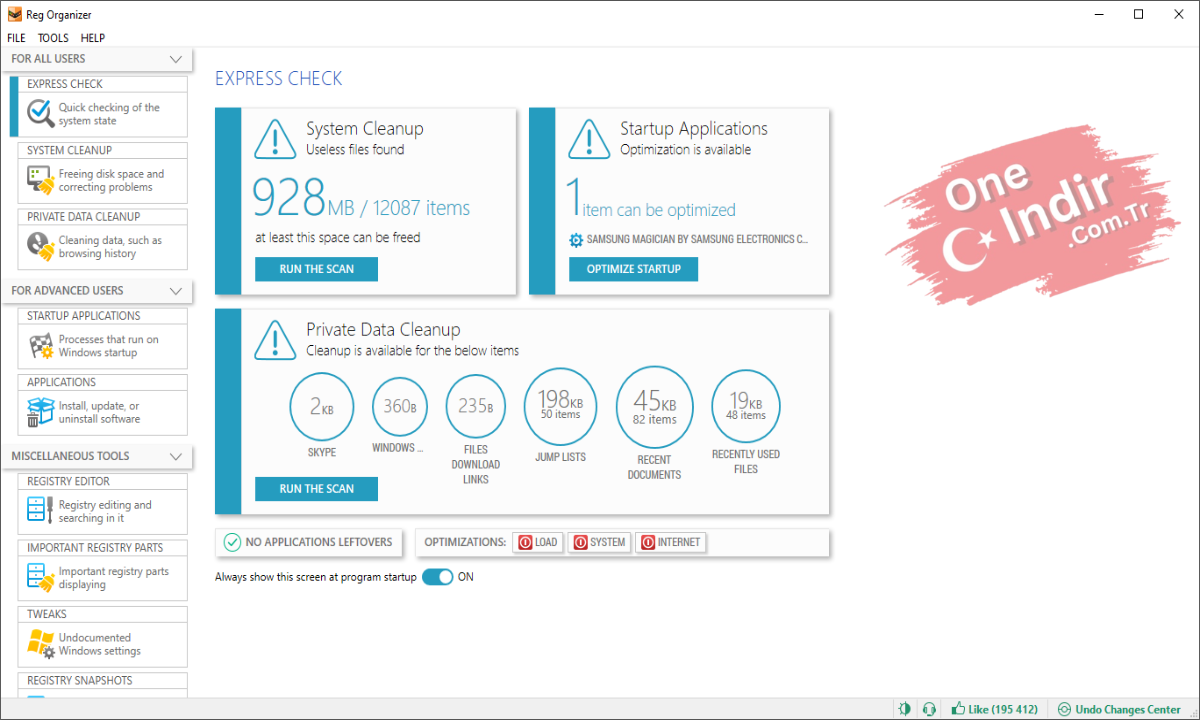Click the PRIVATE DATA CLEANUP sidebar heading
The image size is (1200, 720).
click(83, 216)
